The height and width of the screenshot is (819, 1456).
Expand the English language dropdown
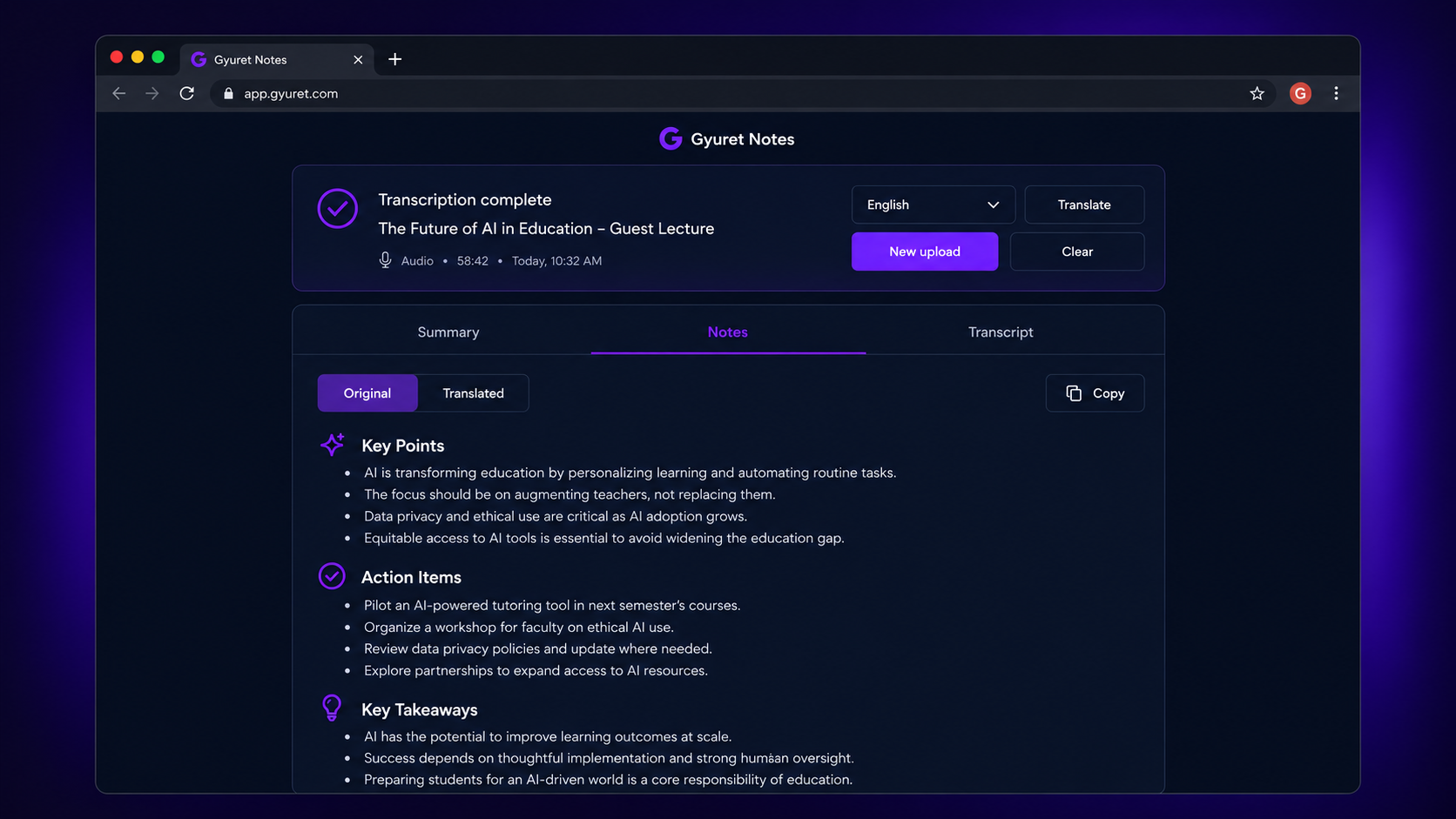coord(934,205)
